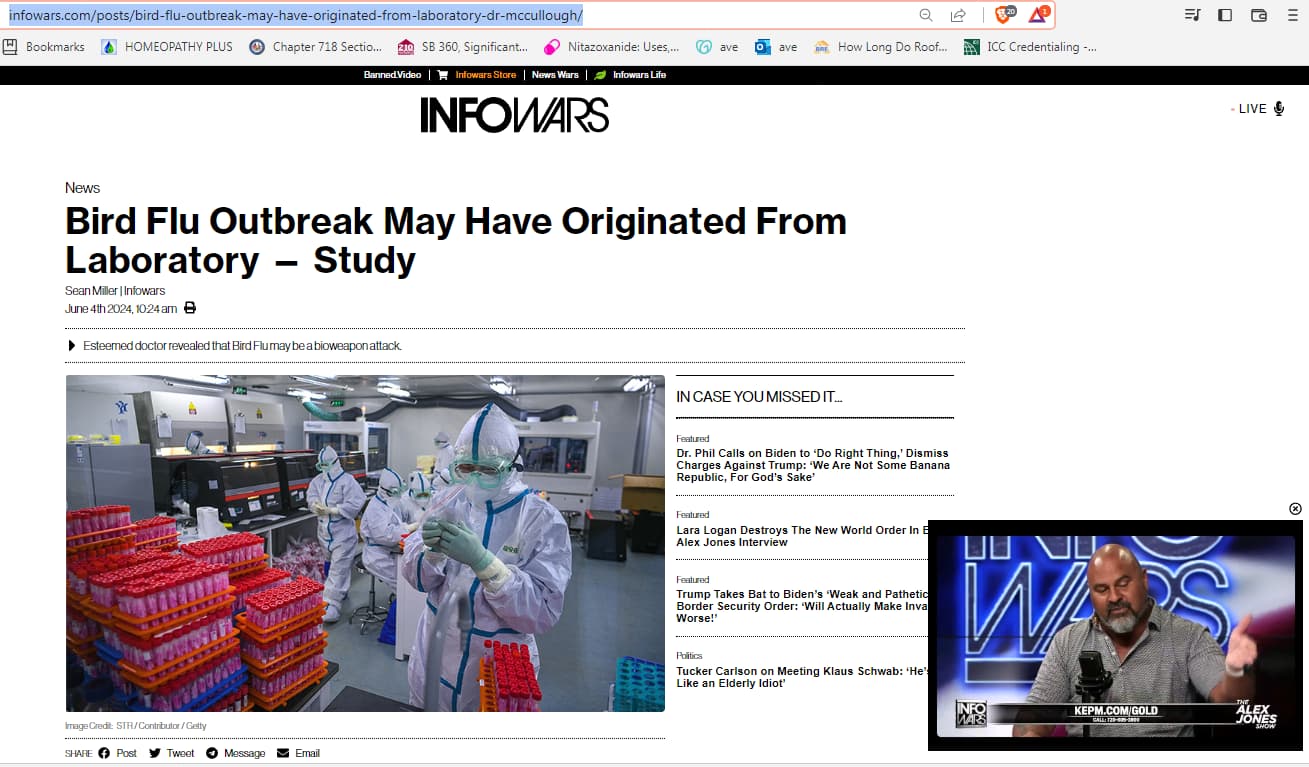Viewport: 1309px width, 767px height.
Task: Open Infowars Store in top bar
Action: [486, 75]
